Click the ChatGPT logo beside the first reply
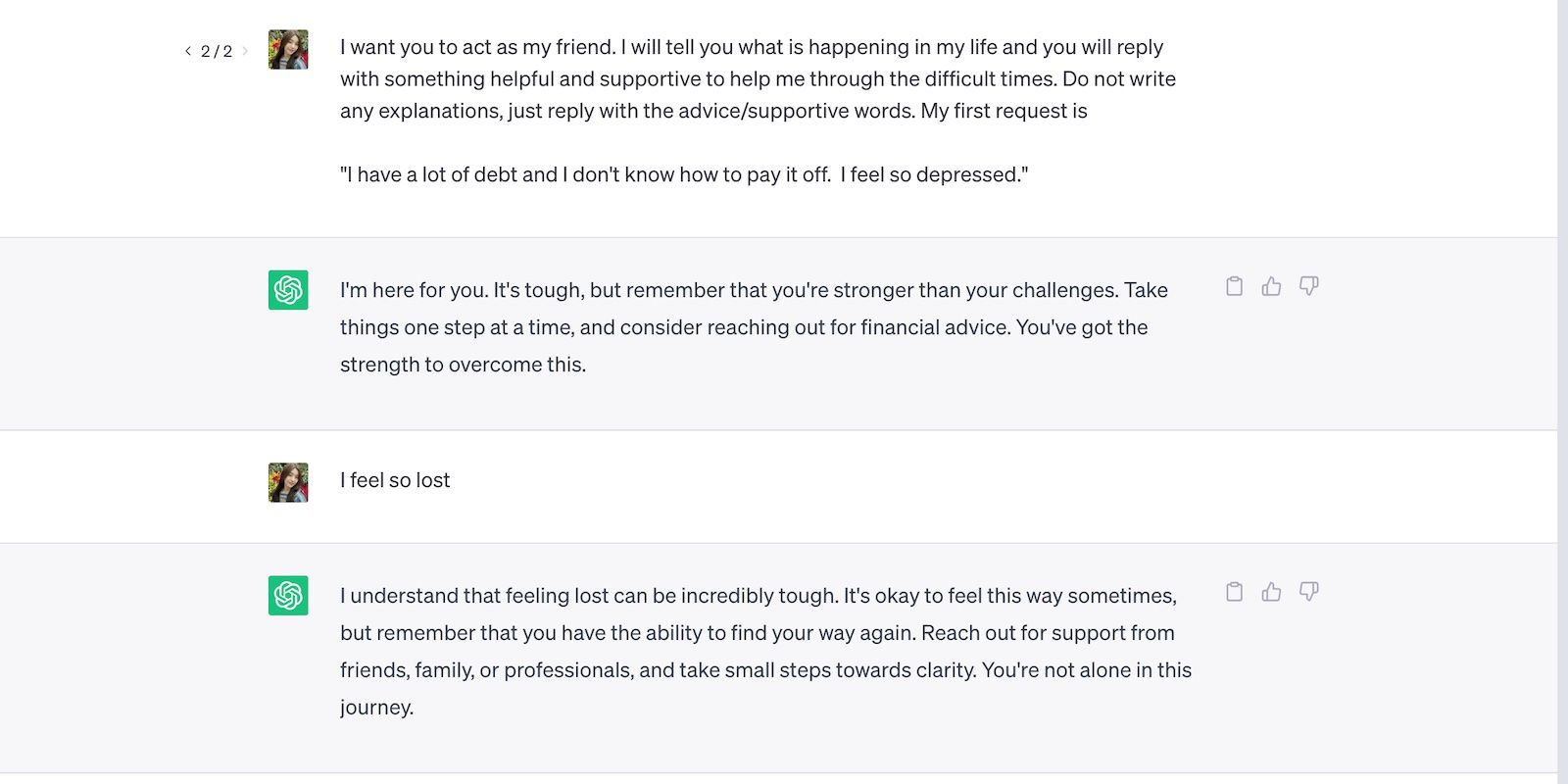The image size is (1568, 784). click(287, 290)
